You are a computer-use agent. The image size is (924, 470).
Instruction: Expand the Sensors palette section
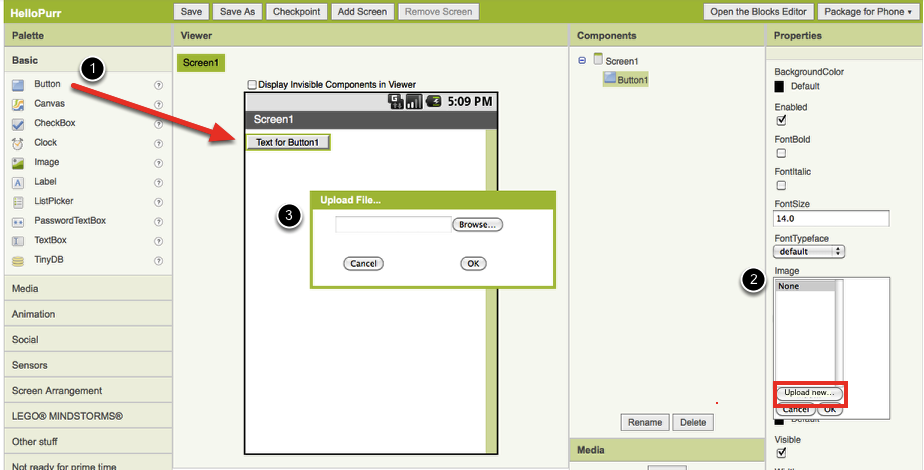click(x=88, y=365)
